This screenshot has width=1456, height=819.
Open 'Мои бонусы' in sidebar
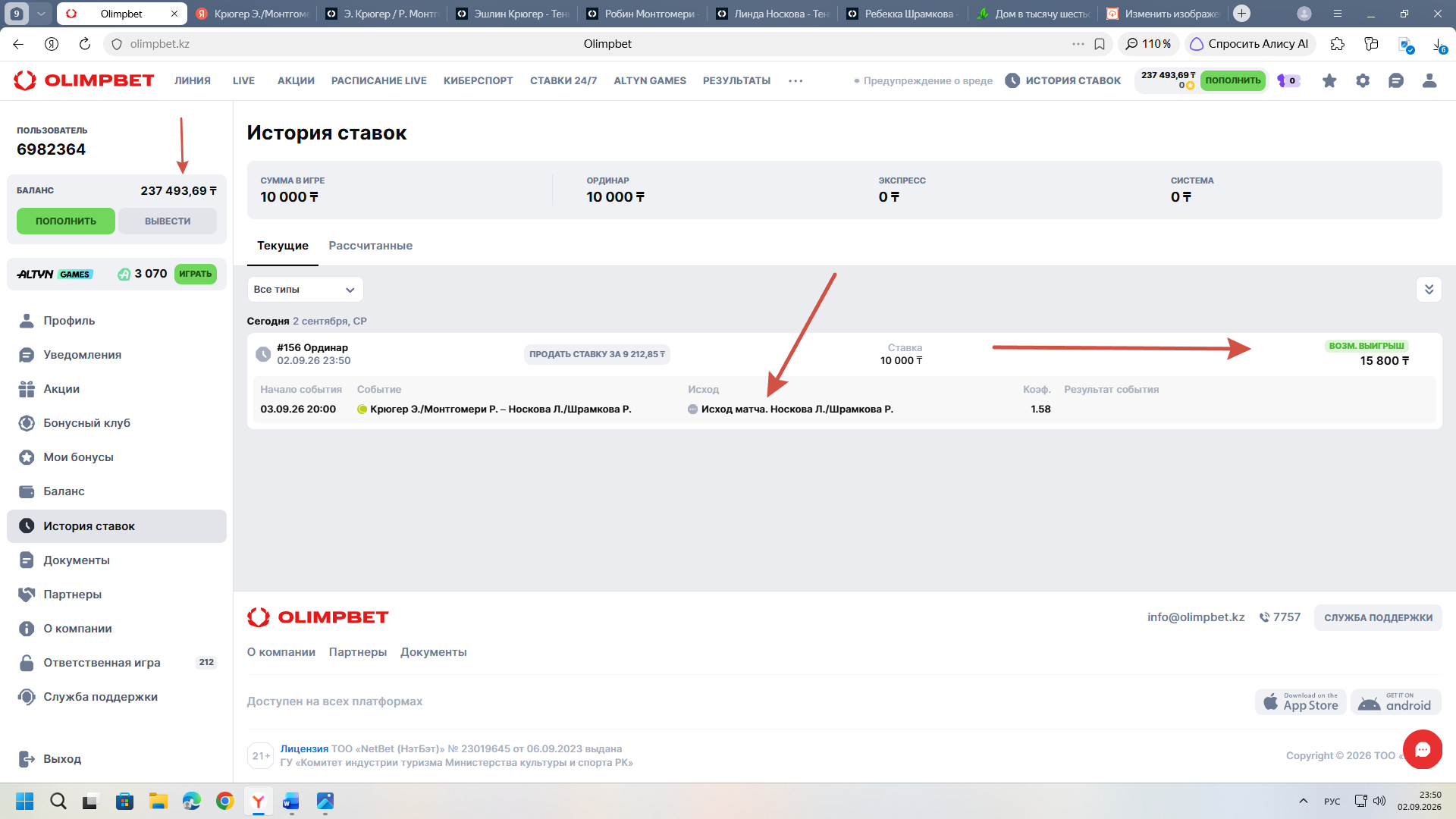(x=117, y=457)
